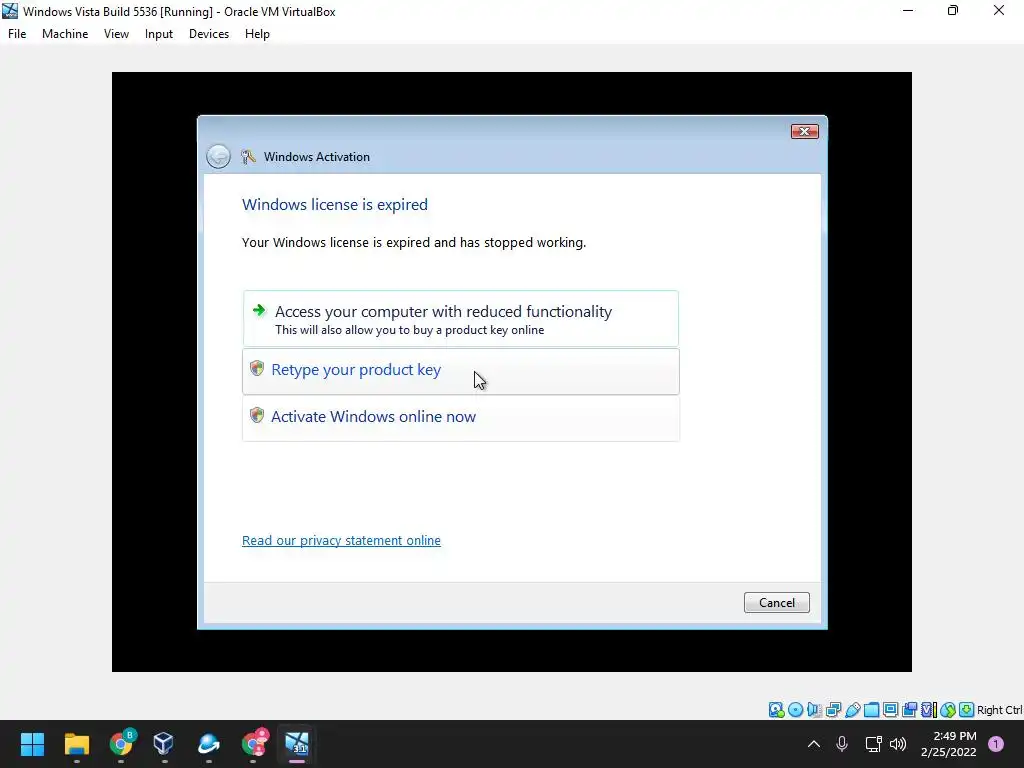1024x768 pixels.
Task: Choose Access your computer with reduced functionality
Action: pyautogui.click(x=460, y=319)
